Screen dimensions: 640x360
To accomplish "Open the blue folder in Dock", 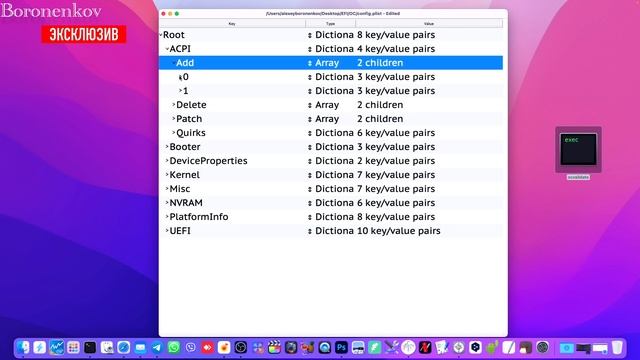I will pos(567,348).
